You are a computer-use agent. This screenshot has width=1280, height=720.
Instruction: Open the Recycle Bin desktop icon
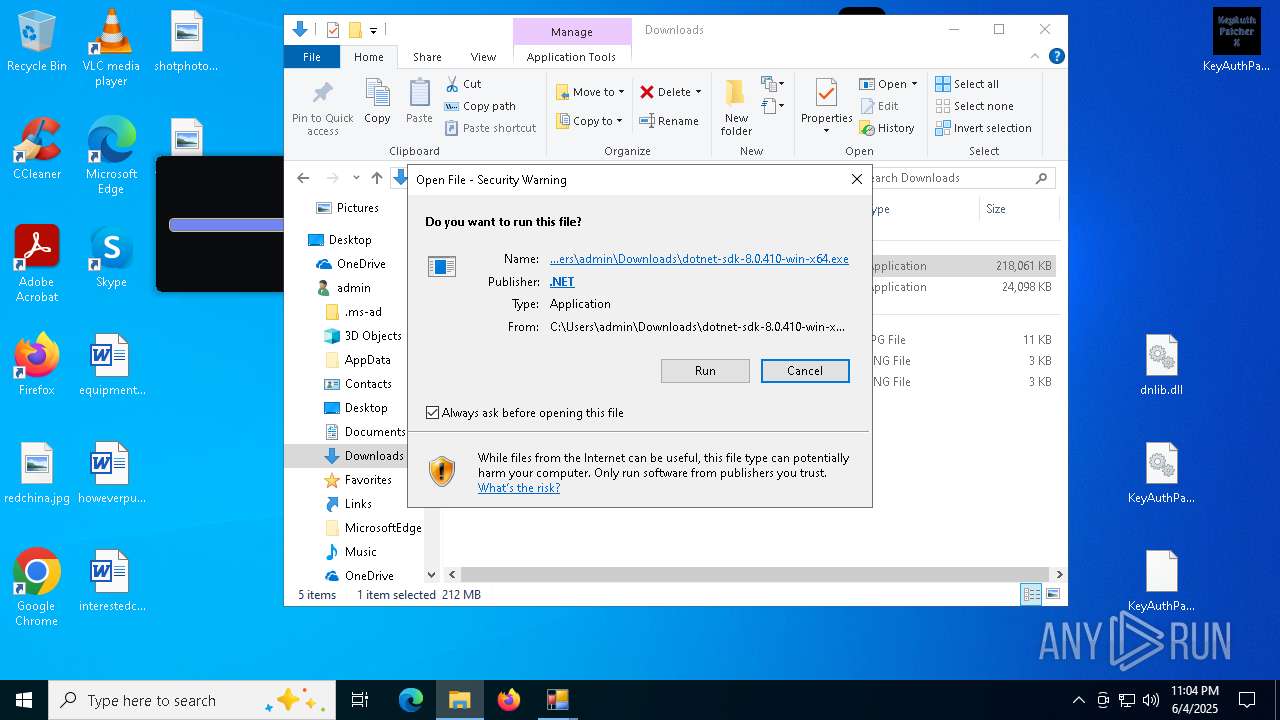(x=37, y=42)
